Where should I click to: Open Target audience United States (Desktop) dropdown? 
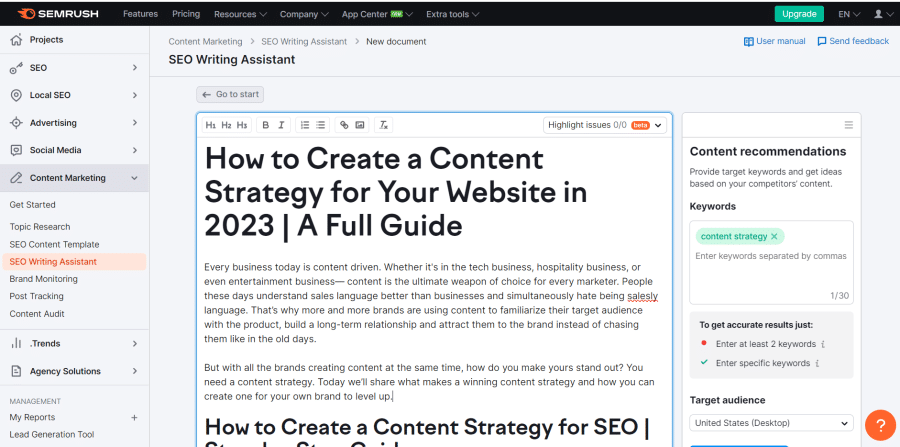pyautogui.click(x=771, y=423)
